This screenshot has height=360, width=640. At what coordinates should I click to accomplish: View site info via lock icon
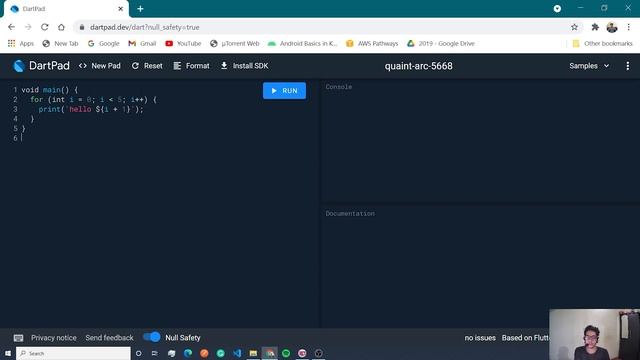[x=82, y=27]
